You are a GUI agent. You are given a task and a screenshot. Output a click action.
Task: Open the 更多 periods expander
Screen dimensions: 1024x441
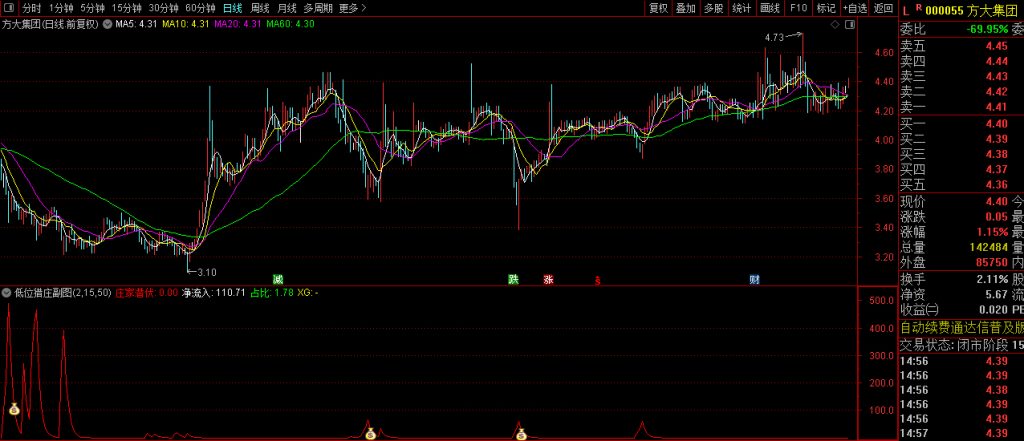coord(351,8)
